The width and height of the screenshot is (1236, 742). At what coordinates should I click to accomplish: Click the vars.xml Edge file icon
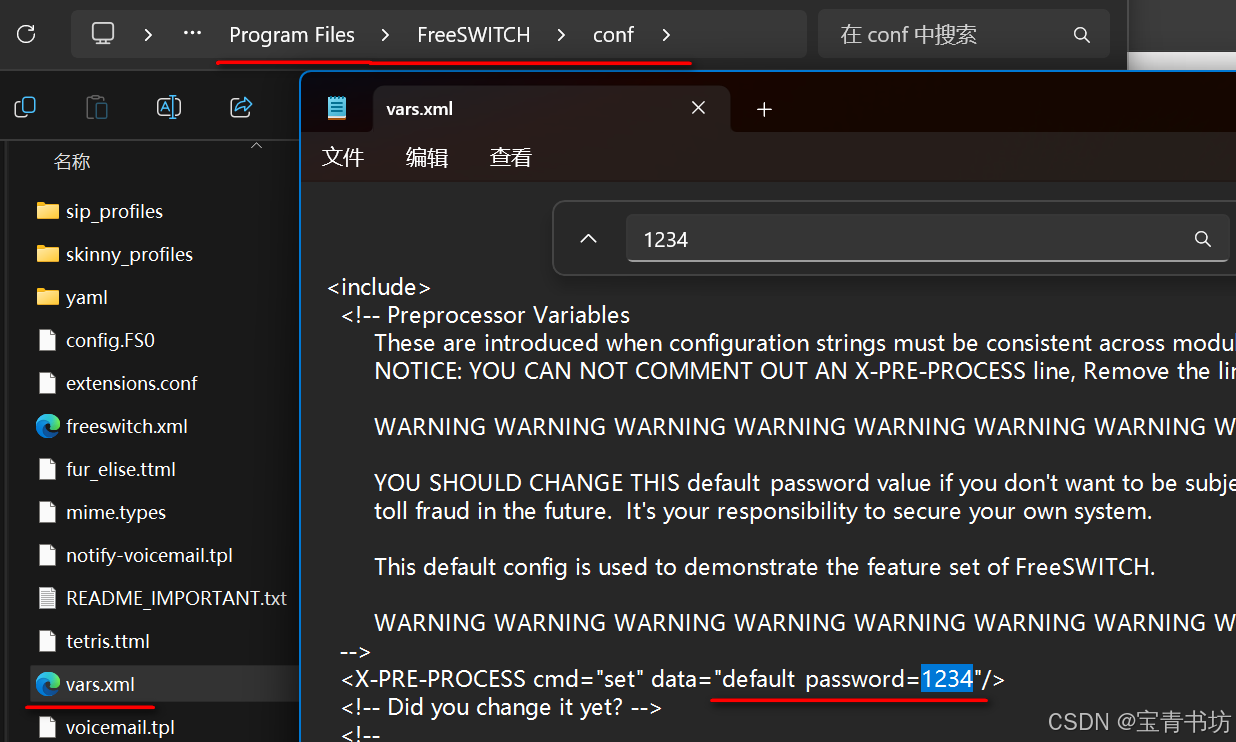pyautogui.click(x=47, y=684)
